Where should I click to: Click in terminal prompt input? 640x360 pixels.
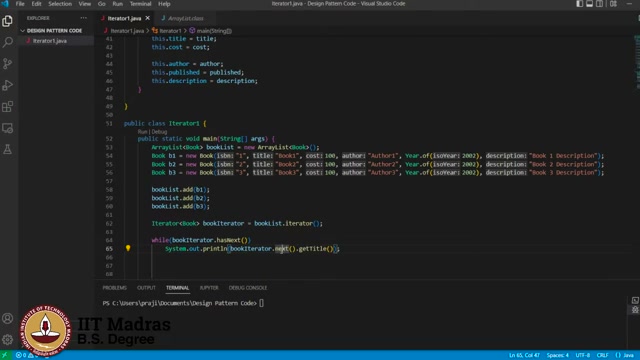point(262,303)
